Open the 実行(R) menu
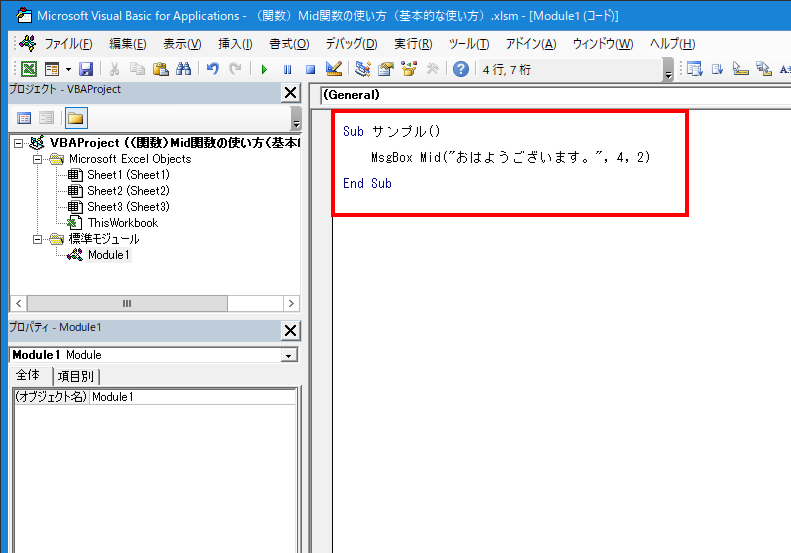This screenshot has height=553, width=791. 413,44
